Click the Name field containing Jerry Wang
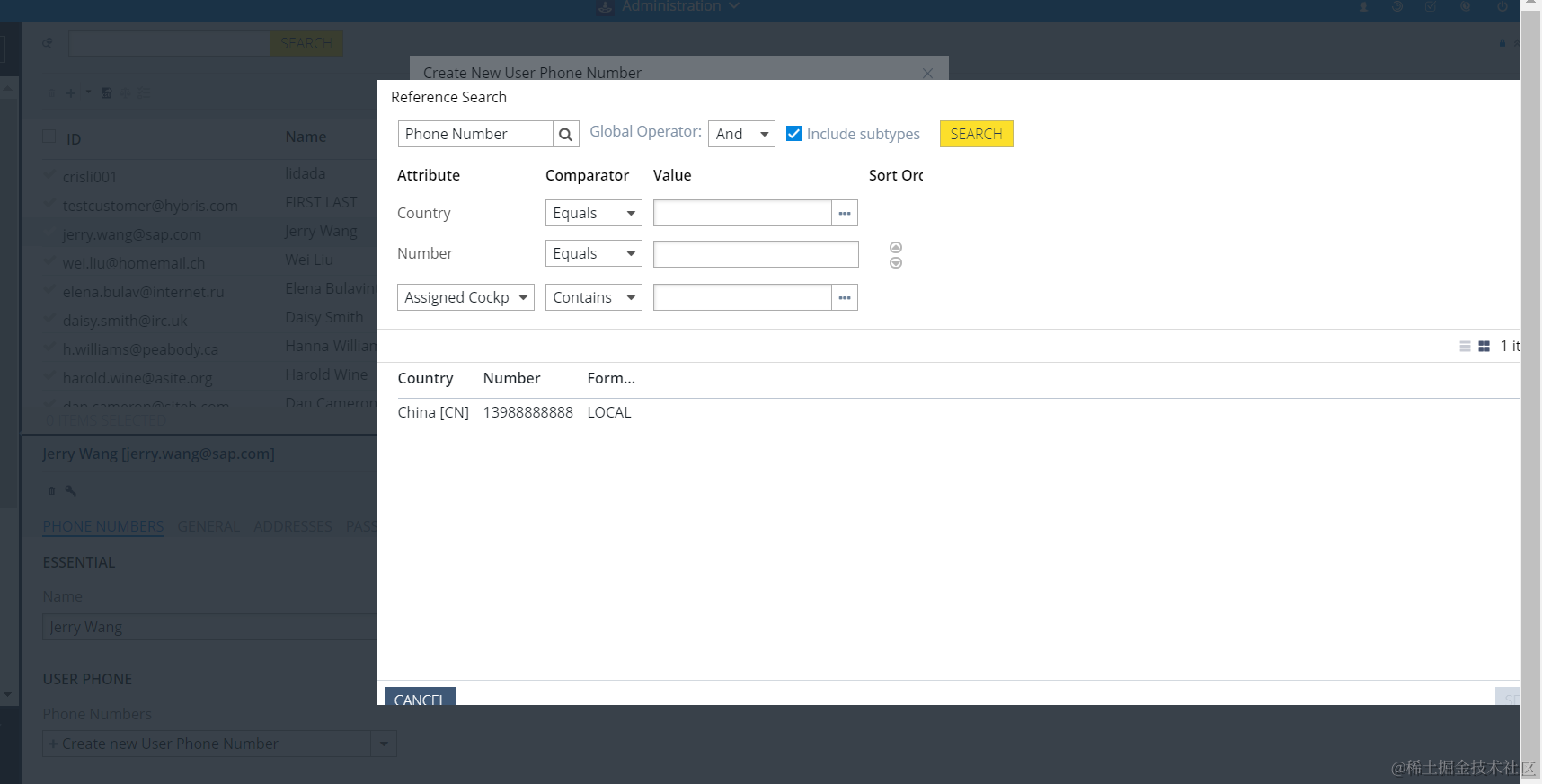Image resolution: width=1542 pixels, height=784 pixels. (209, 627)
